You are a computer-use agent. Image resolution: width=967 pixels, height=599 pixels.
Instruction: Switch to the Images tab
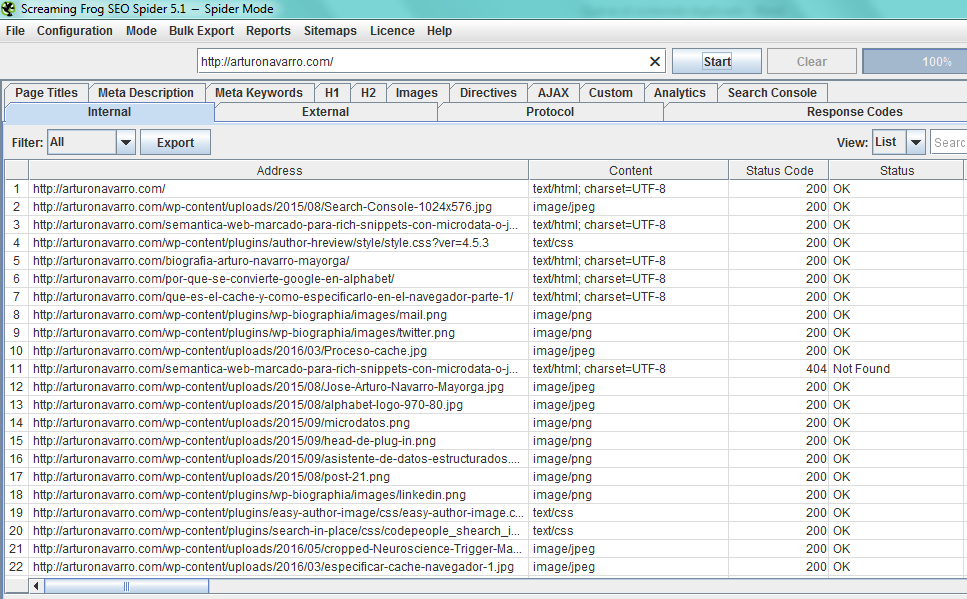416,93
